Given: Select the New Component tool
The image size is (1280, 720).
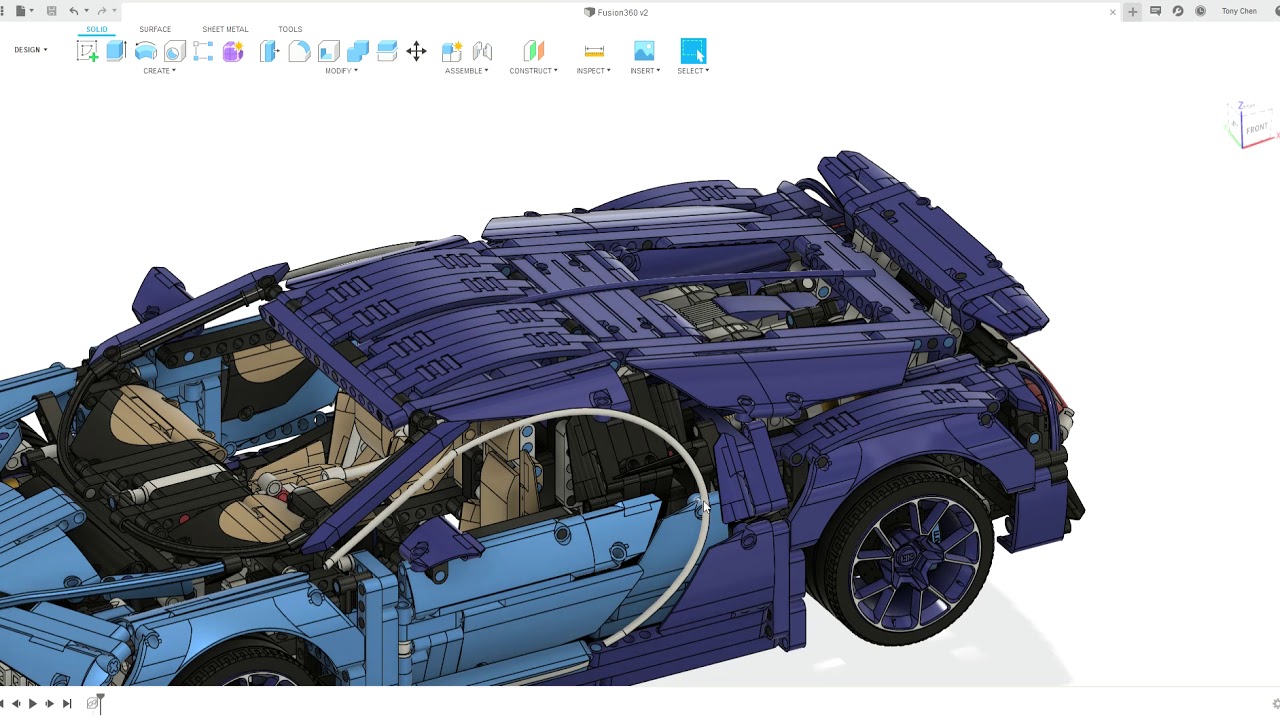Looking at the screenshot, I should coord(452,51).
